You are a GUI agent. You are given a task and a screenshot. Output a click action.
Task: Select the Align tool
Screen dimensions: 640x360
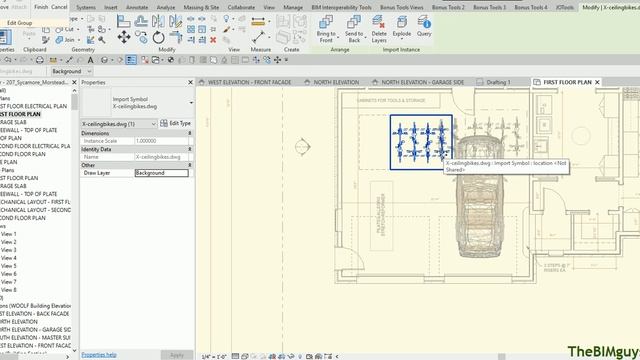[123, 21]
